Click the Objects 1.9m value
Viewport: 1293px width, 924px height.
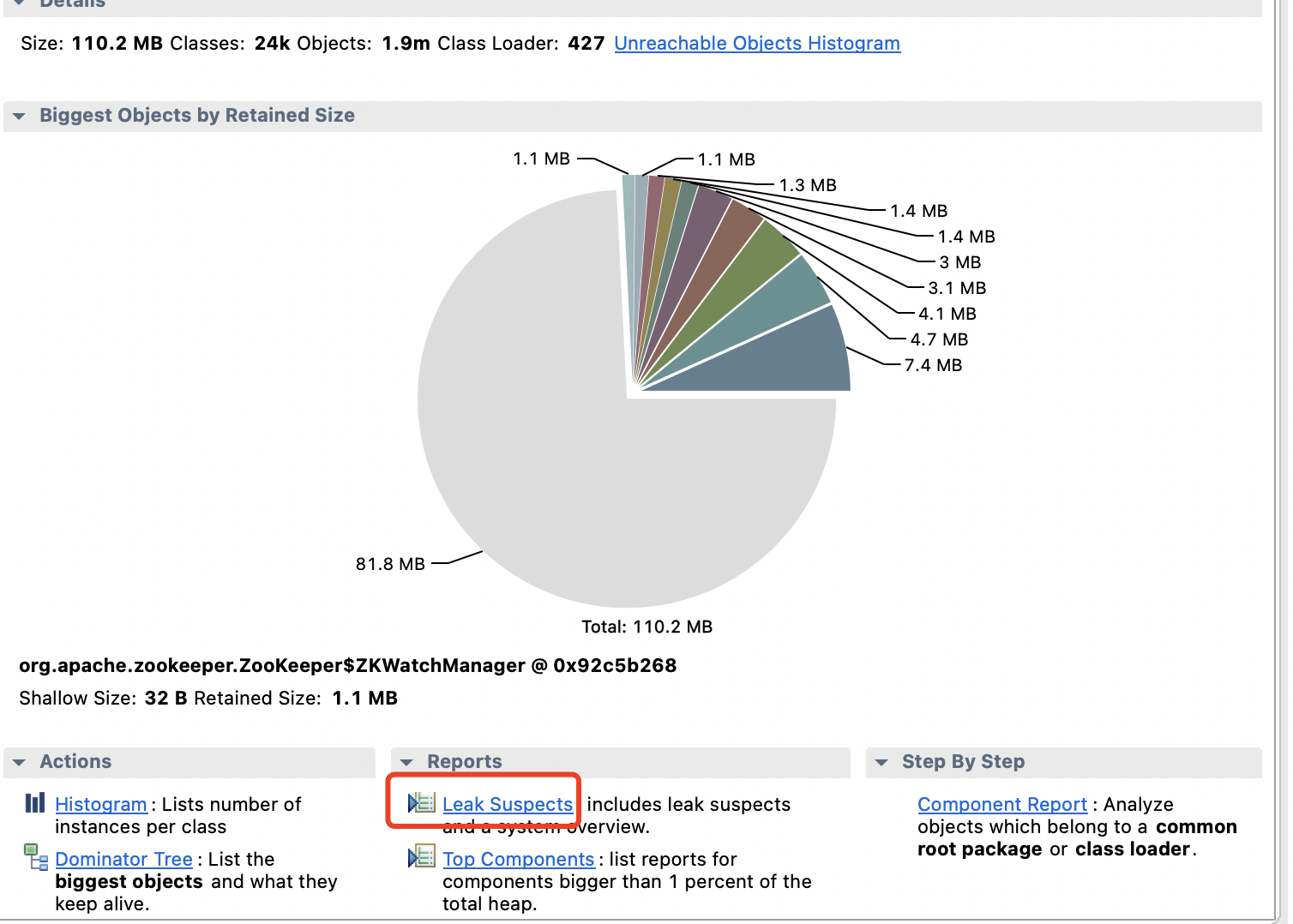[x=406, y=43]
